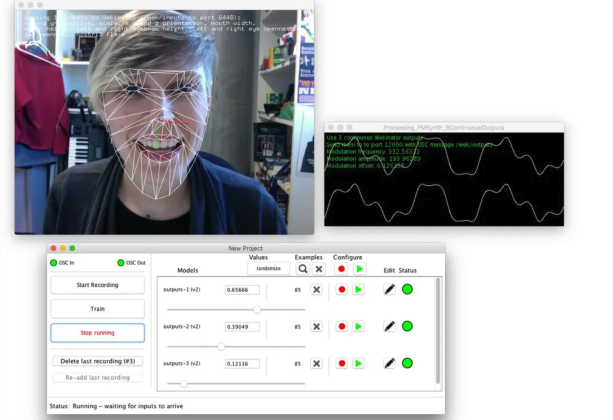Image resolution: width=614 pixels, height=420 pixels.
Task: Toggle record for outputs-3
Action: tap(341, 364)
